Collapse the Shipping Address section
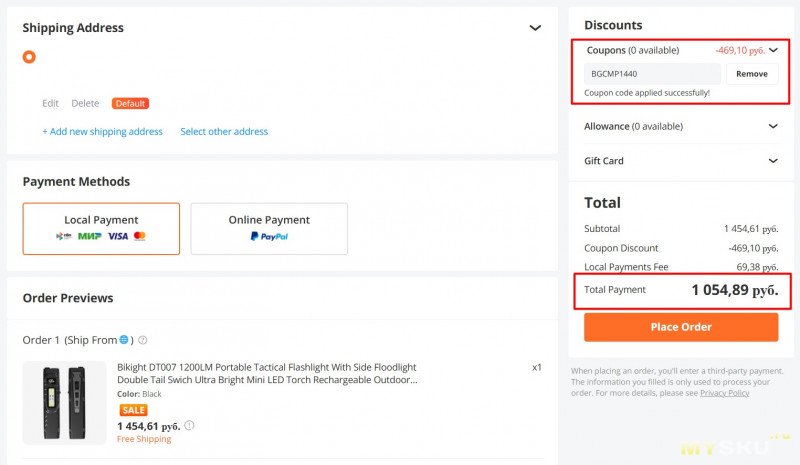The height and width of the screenshot is (465, 800). [x=535, y=28]
